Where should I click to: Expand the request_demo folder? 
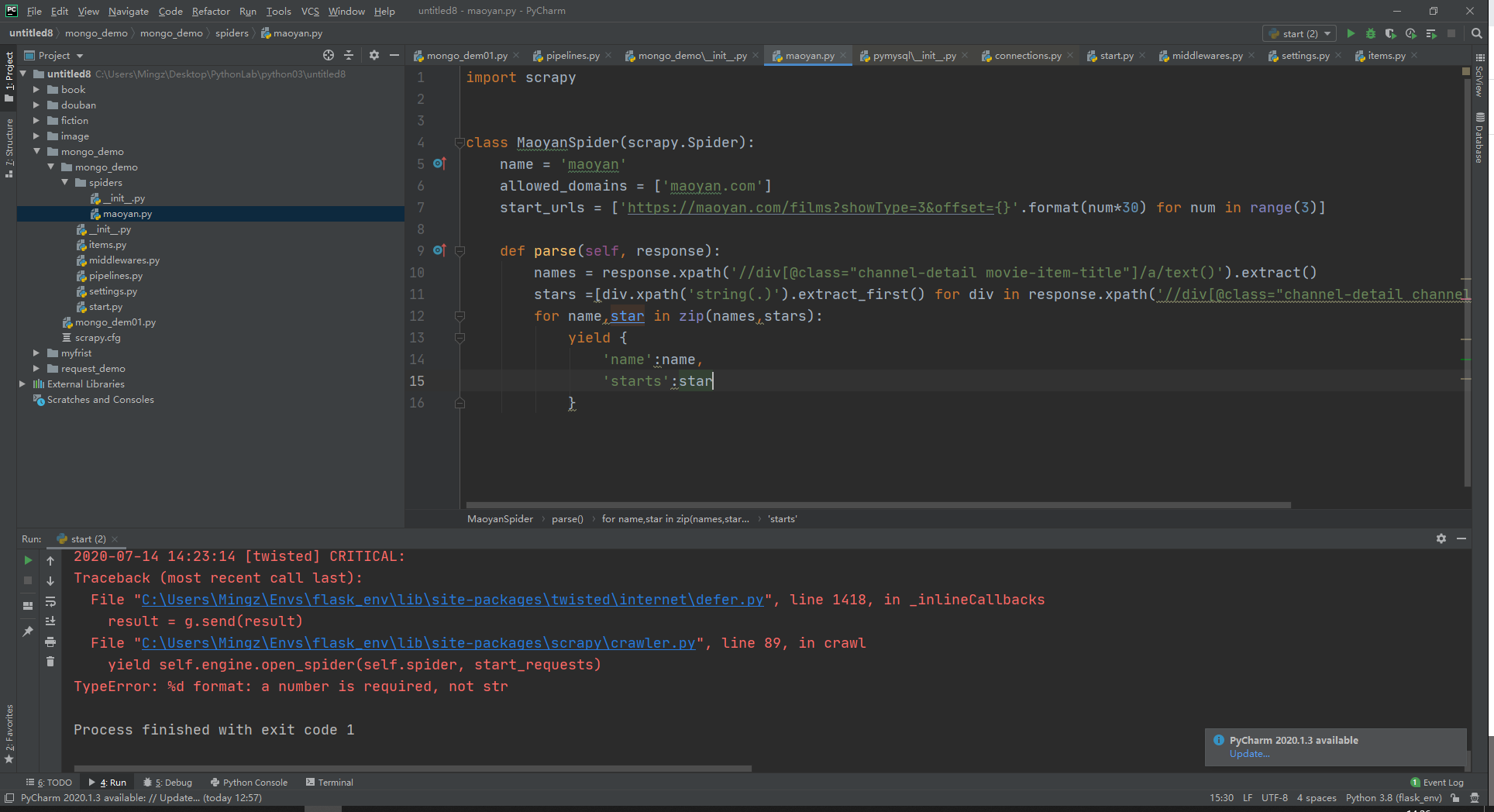(36, 368)
